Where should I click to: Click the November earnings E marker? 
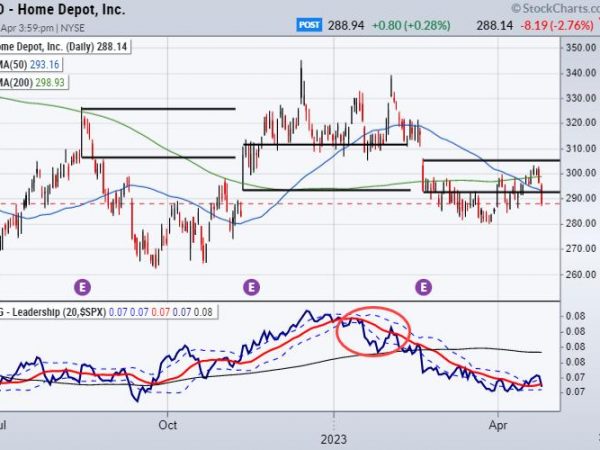point(251,287)
